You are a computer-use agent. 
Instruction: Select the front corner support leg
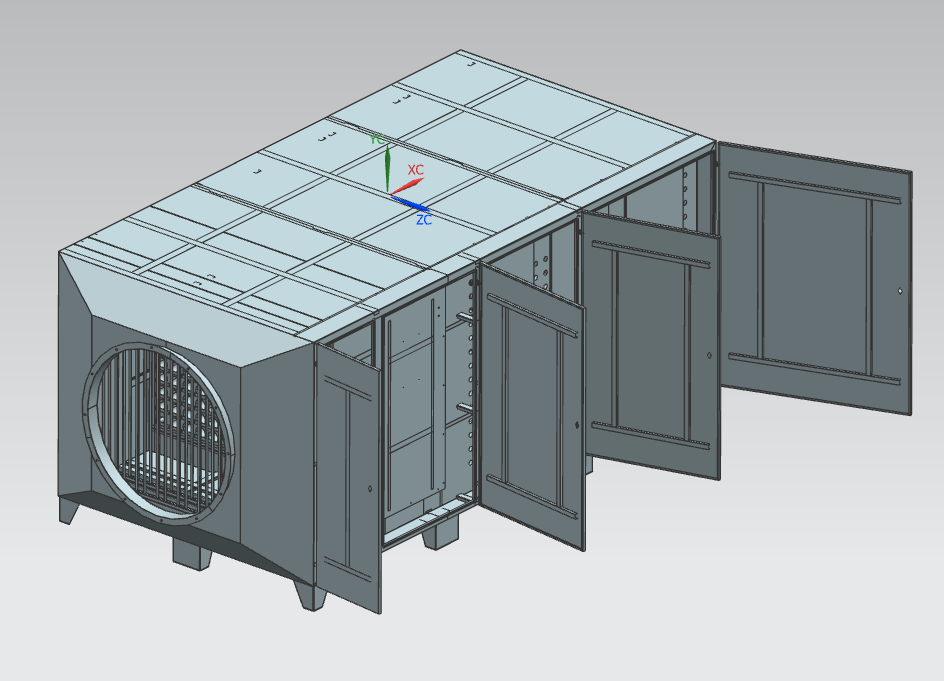click(x=310, y=595)
